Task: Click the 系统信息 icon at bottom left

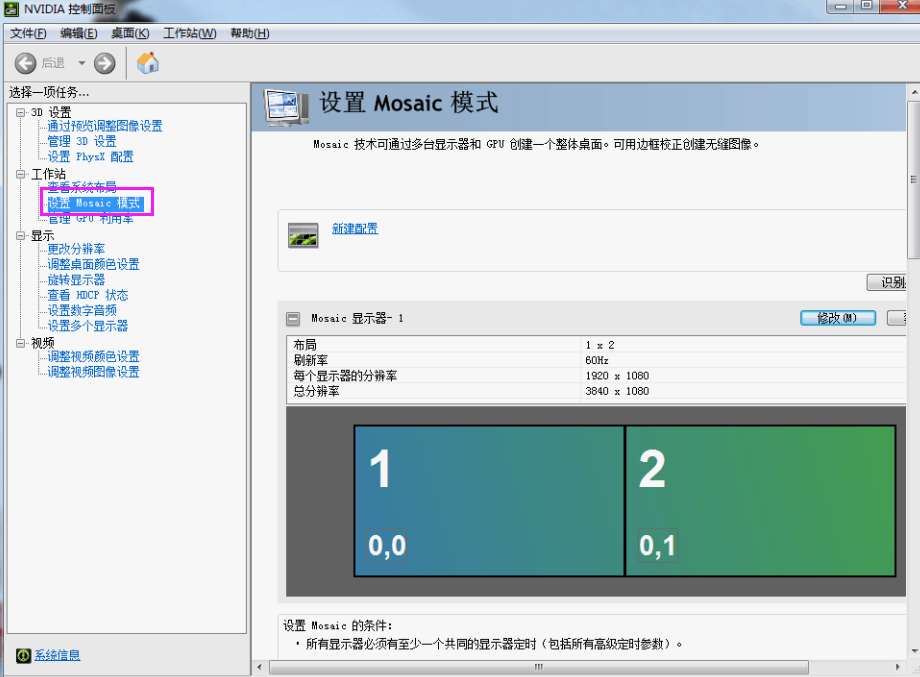Action: (23, 655)
